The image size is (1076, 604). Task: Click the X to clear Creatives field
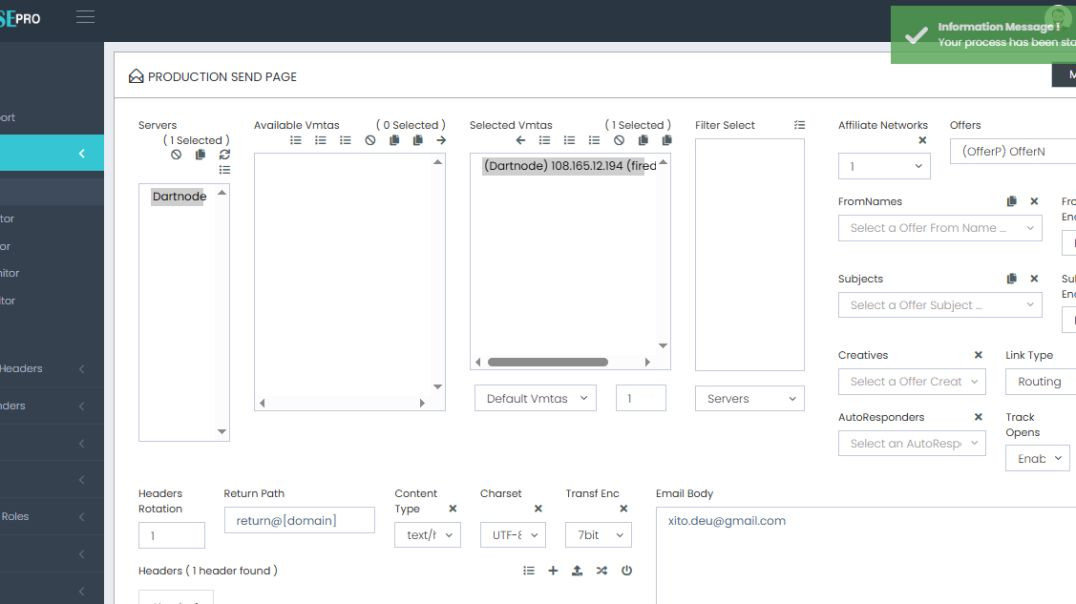(977, 354)
